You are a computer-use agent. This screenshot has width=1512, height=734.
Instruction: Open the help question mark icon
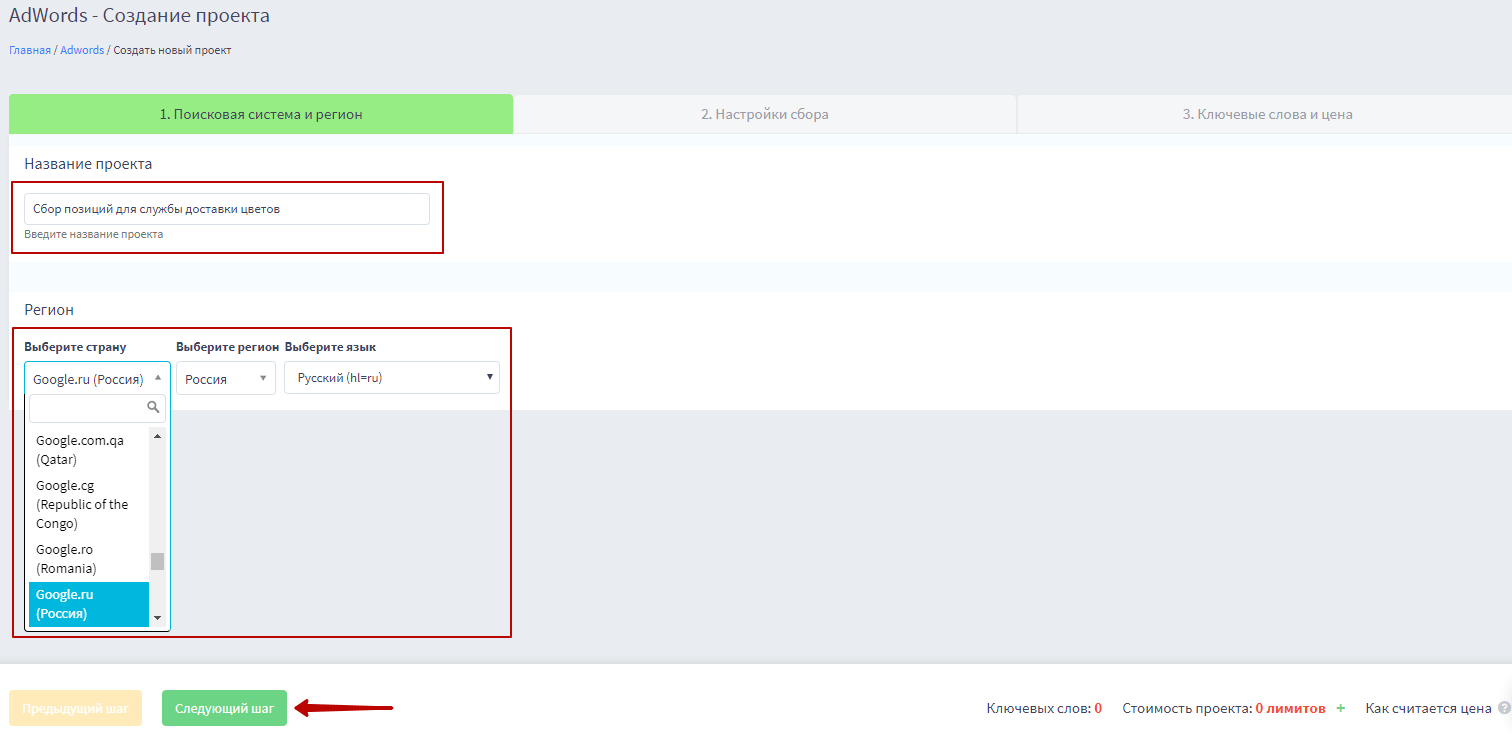tap(1503, 708)
